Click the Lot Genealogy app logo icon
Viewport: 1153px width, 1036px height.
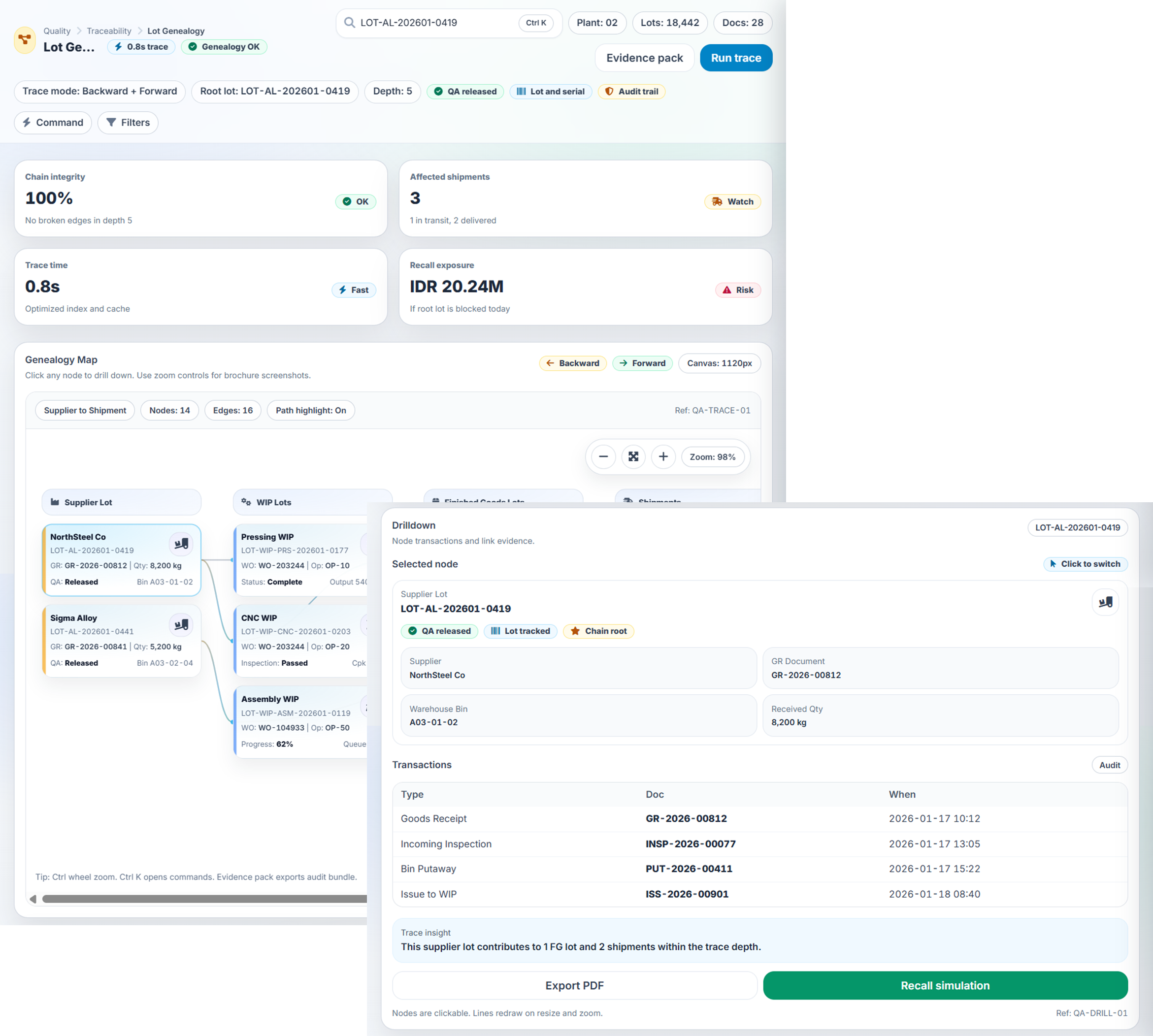25,40
